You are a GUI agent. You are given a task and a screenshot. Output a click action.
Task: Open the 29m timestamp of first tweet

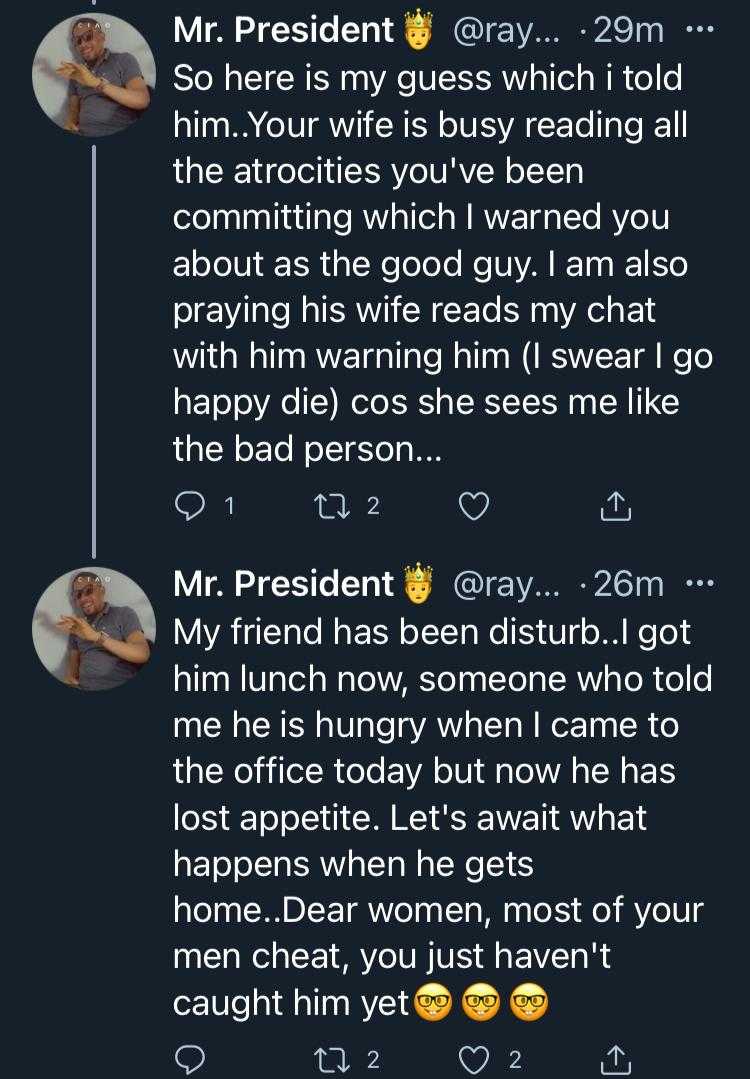click(x=626, y=30)
